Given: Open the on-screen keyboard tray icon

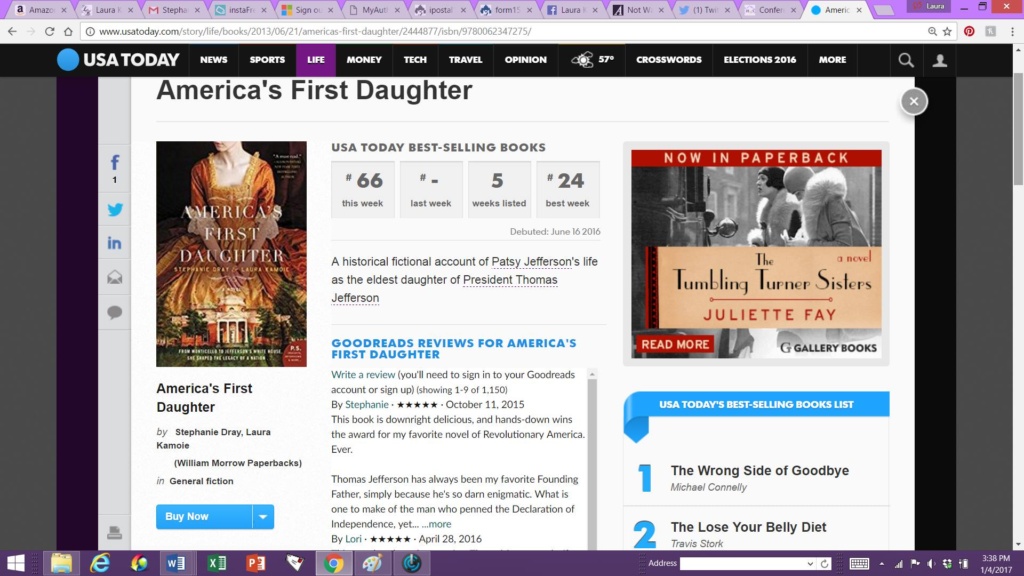Looking at the screenshot, I should (x=859, y=563).
